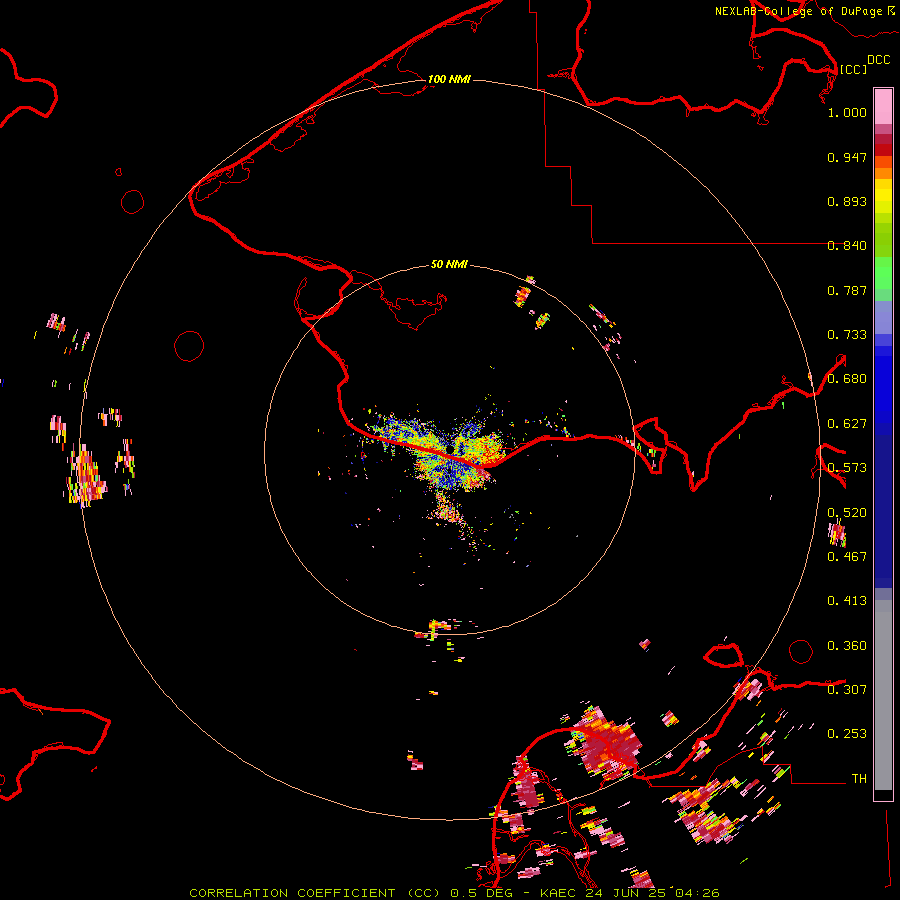Image resolution: width=900 pixels, height=900 pixels.
Task: Click the "CORRELATION COEFFICIENT (CC)" caption text
Action: coord(316,893)
